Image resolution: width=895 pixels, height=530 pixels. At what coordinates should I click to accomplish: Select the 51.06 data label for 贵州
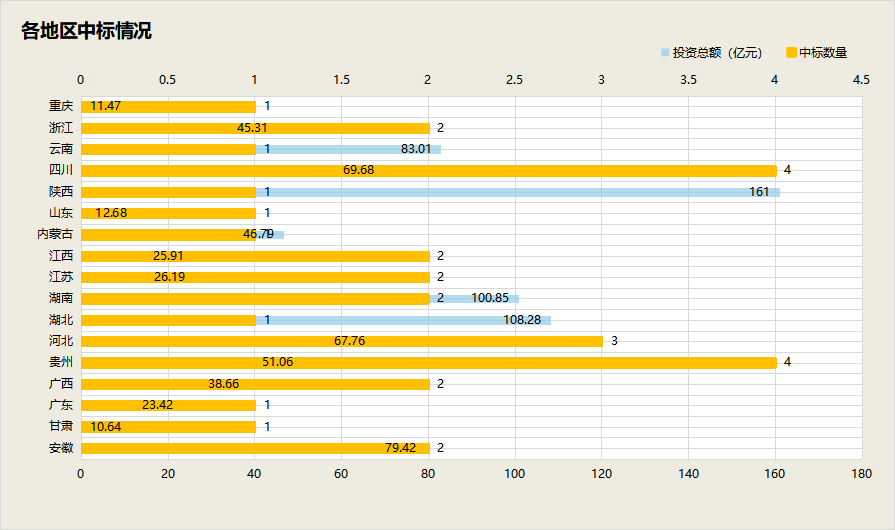[x=277, y=362]
